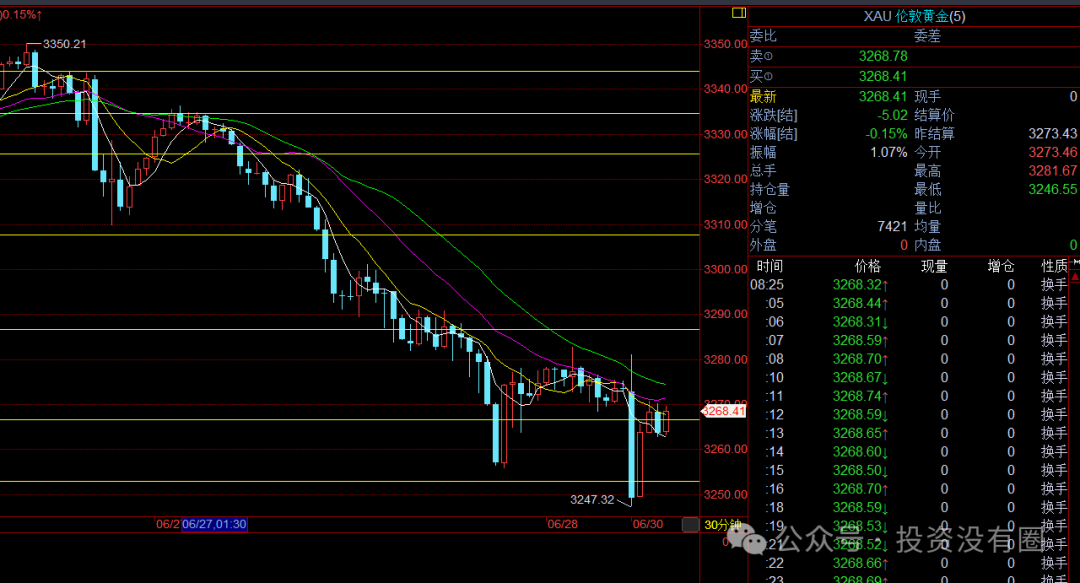Image resolution: width=1080 pixels, height=583 pixels.
Task: Click the 3330.00 axis label
Action: [725, 134]
